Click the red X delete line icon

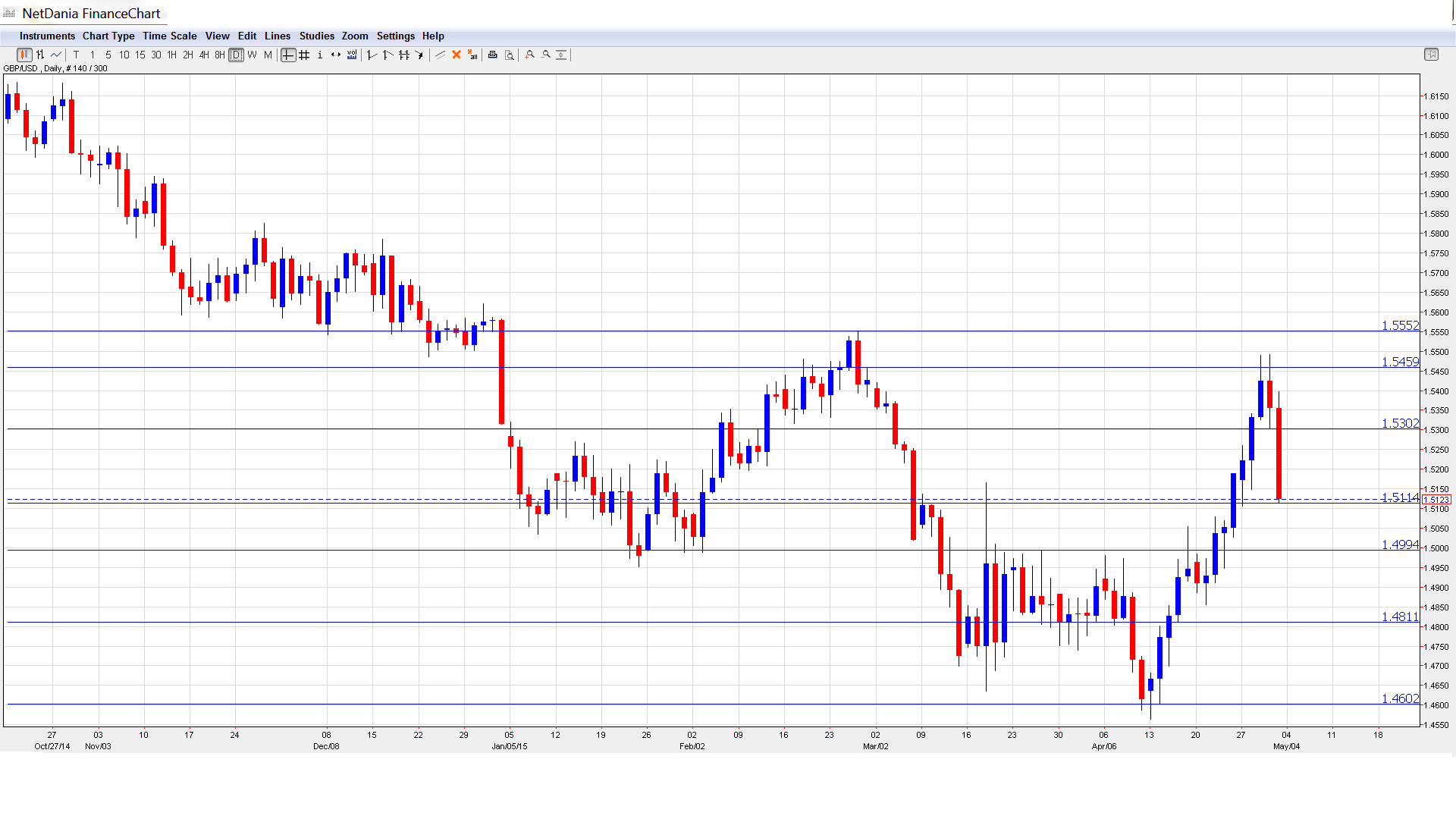(x=457, y=55)
